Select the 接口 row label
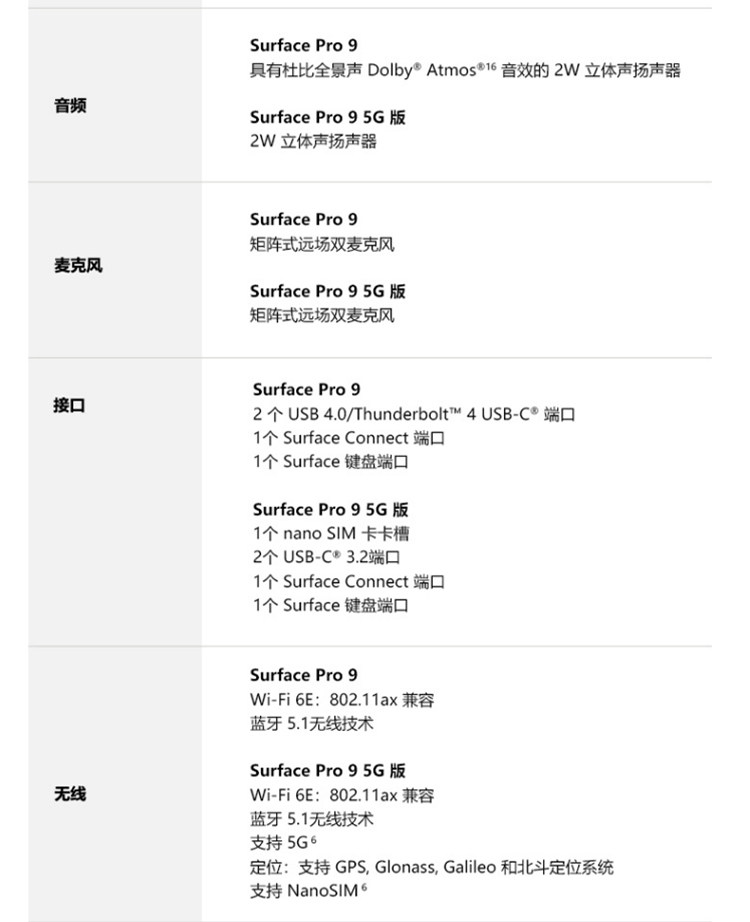 click(x=70, y=406)
